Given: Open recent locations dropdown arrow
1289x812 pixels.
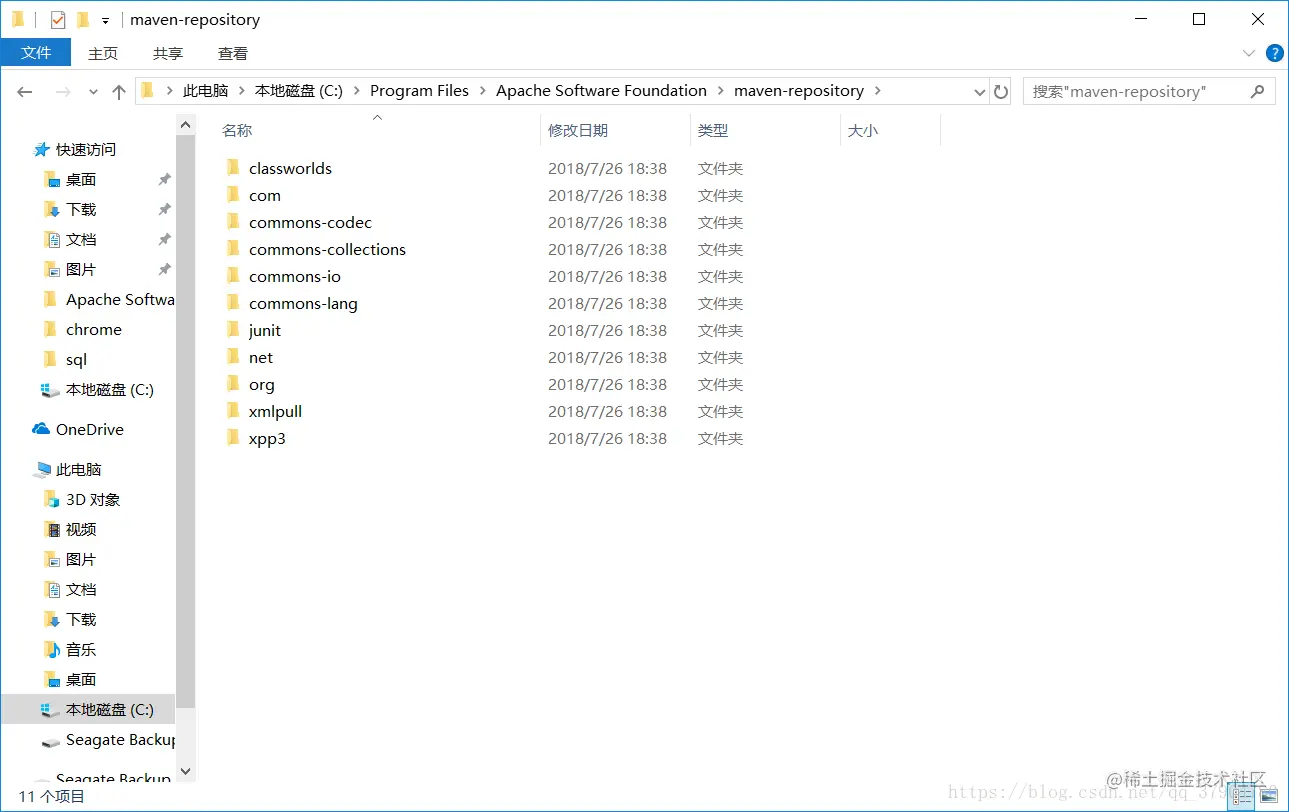Looking at the screenshot, I should point(93,92).
